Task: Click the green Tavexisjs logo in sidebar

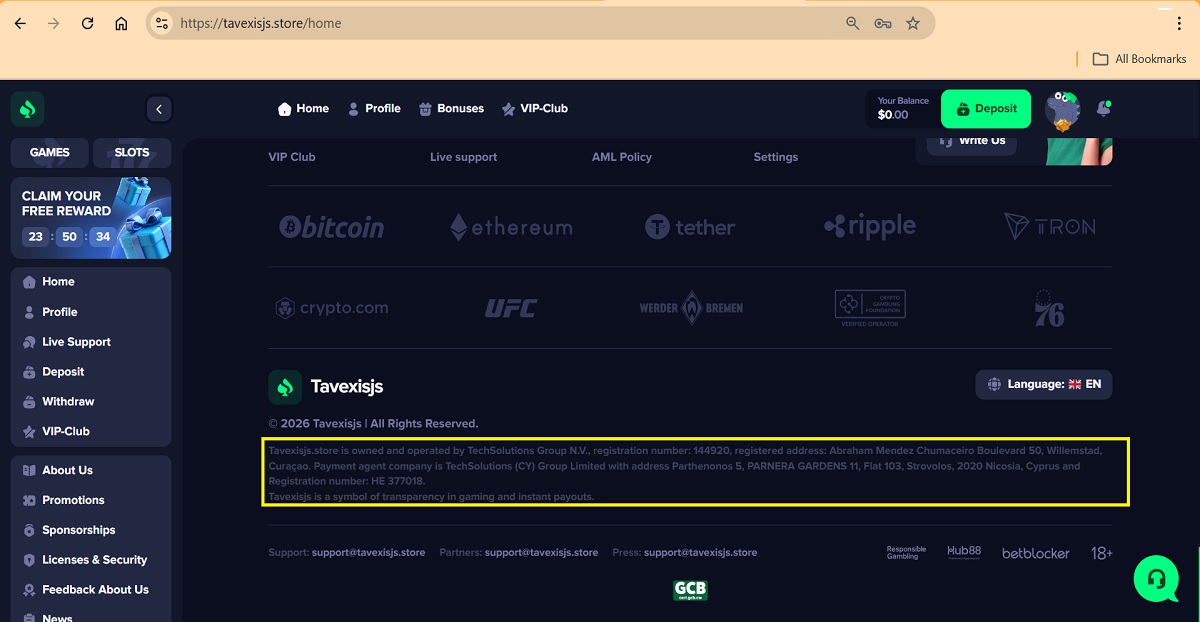Action: point(28,109)
